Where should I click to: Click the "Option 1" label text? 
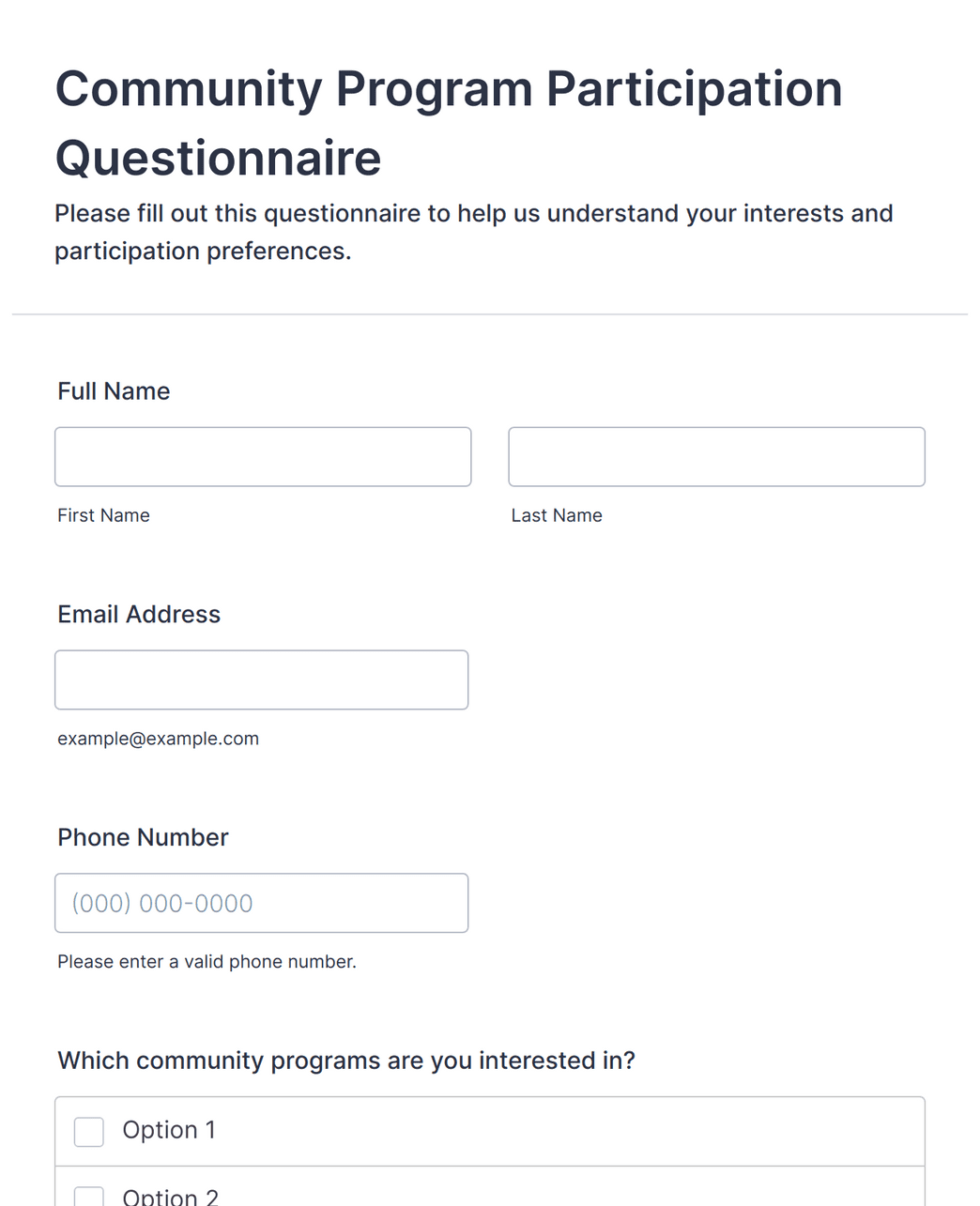(x=169, y=1130)
